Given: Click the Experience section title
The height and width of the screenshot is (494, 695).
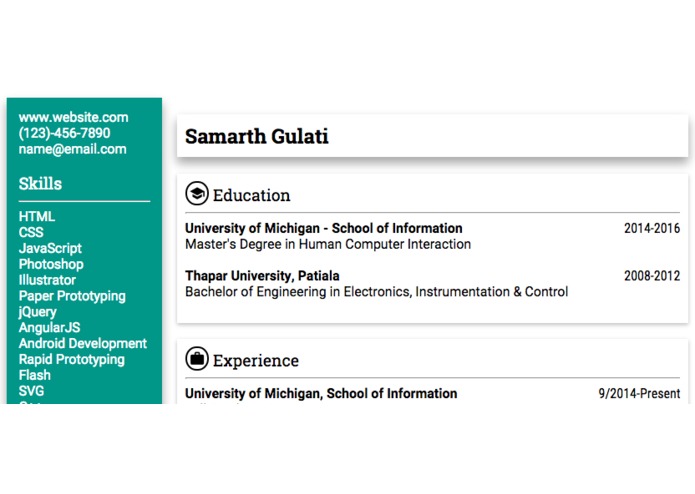Looking at the screenshot, I should pyautogui.click(x=256, y=361).
